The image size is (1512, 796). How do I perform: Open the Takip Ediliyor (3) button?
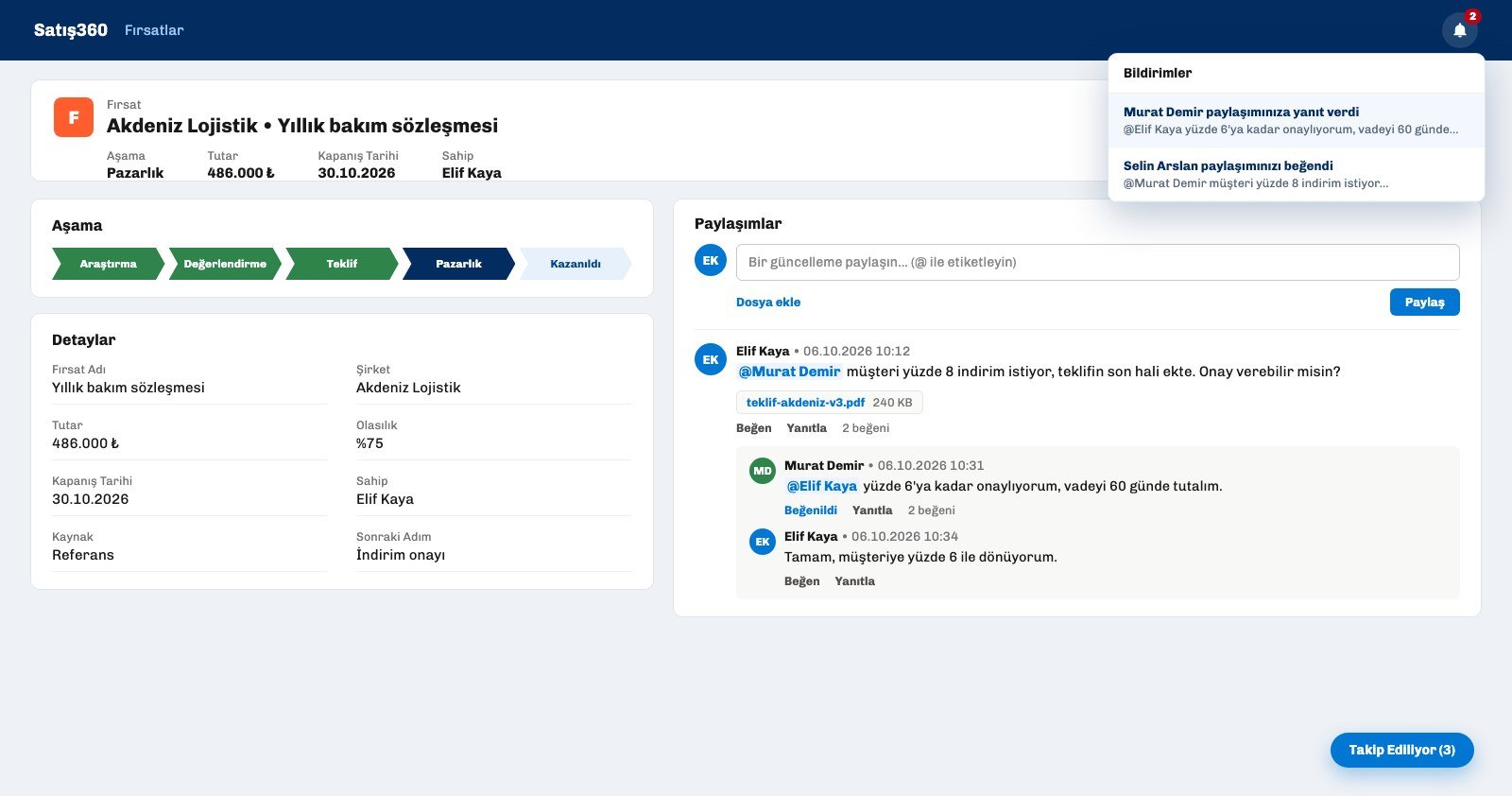1402,750
